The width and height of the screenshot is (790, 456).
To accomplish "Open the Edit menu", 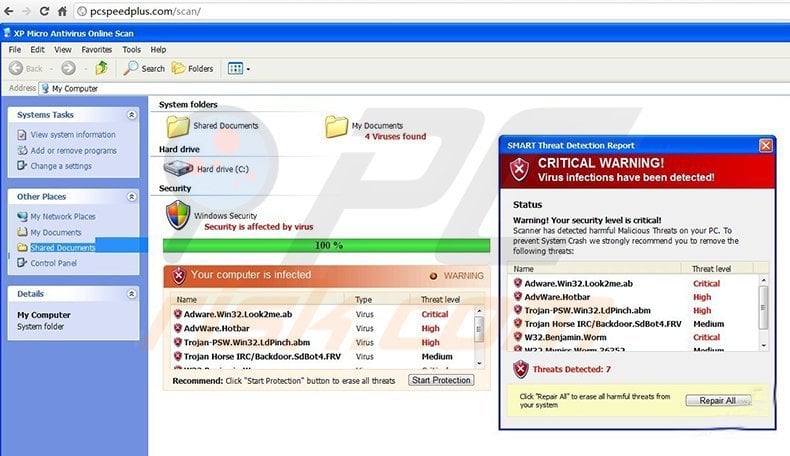I will point(37,49).
